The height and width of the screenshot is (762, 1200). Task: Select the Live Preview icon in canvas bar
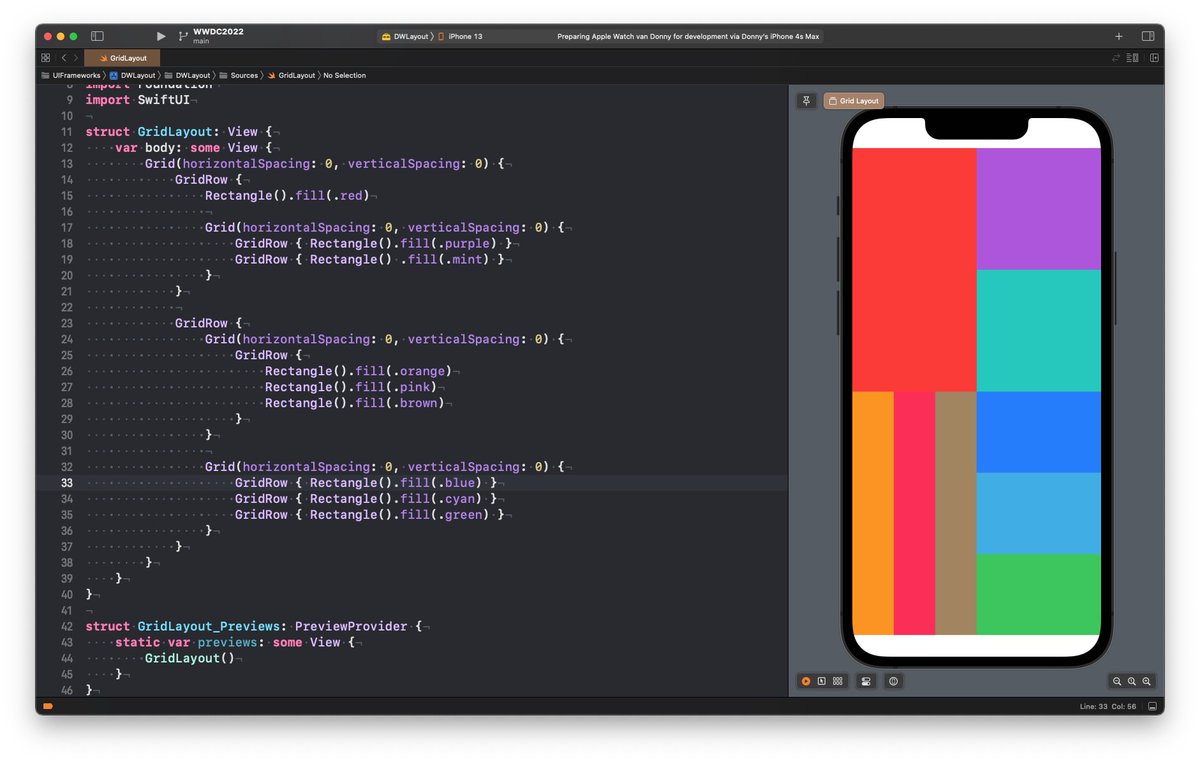coord(806,681)
